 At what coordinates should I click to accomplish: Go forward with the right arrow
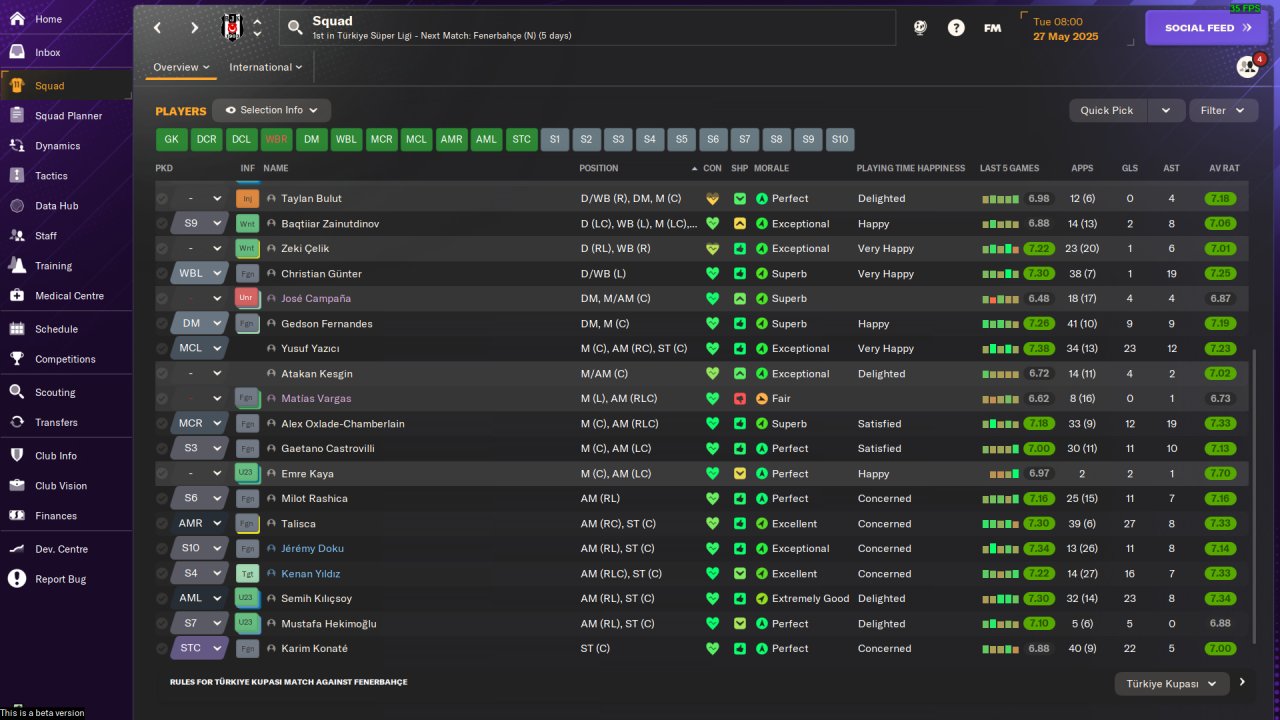coord(194,28)
